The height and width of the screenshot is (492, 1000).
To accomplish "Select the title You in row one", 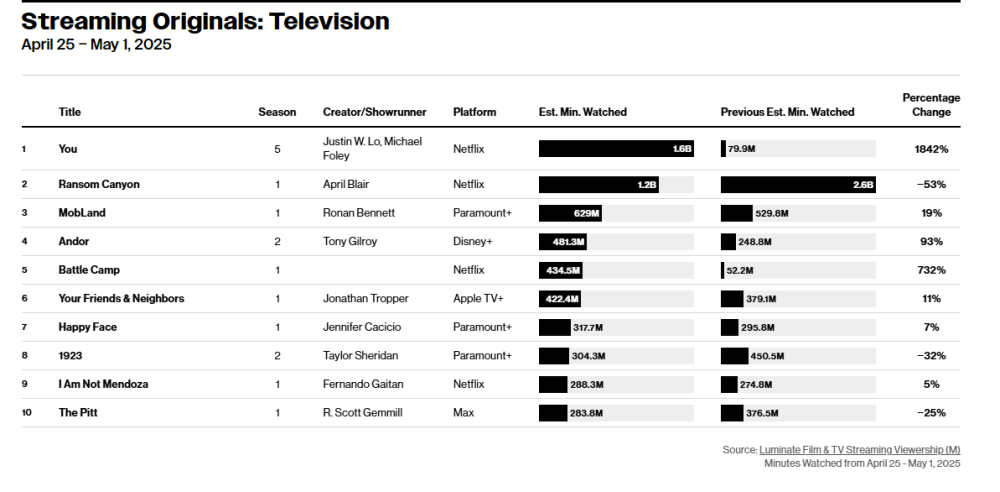I will coord(68,149).
